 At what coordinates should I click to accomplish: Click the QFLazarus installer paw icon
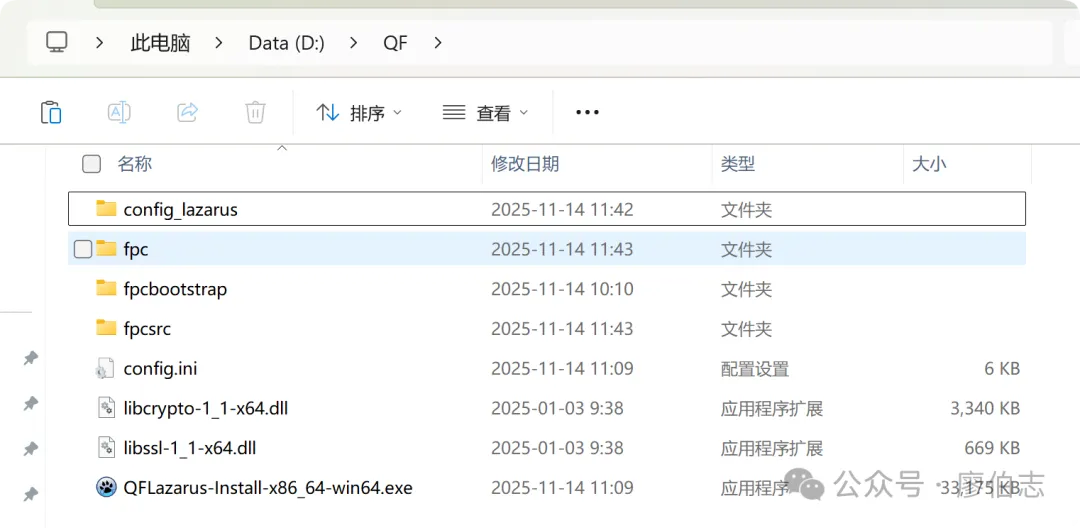106,488
